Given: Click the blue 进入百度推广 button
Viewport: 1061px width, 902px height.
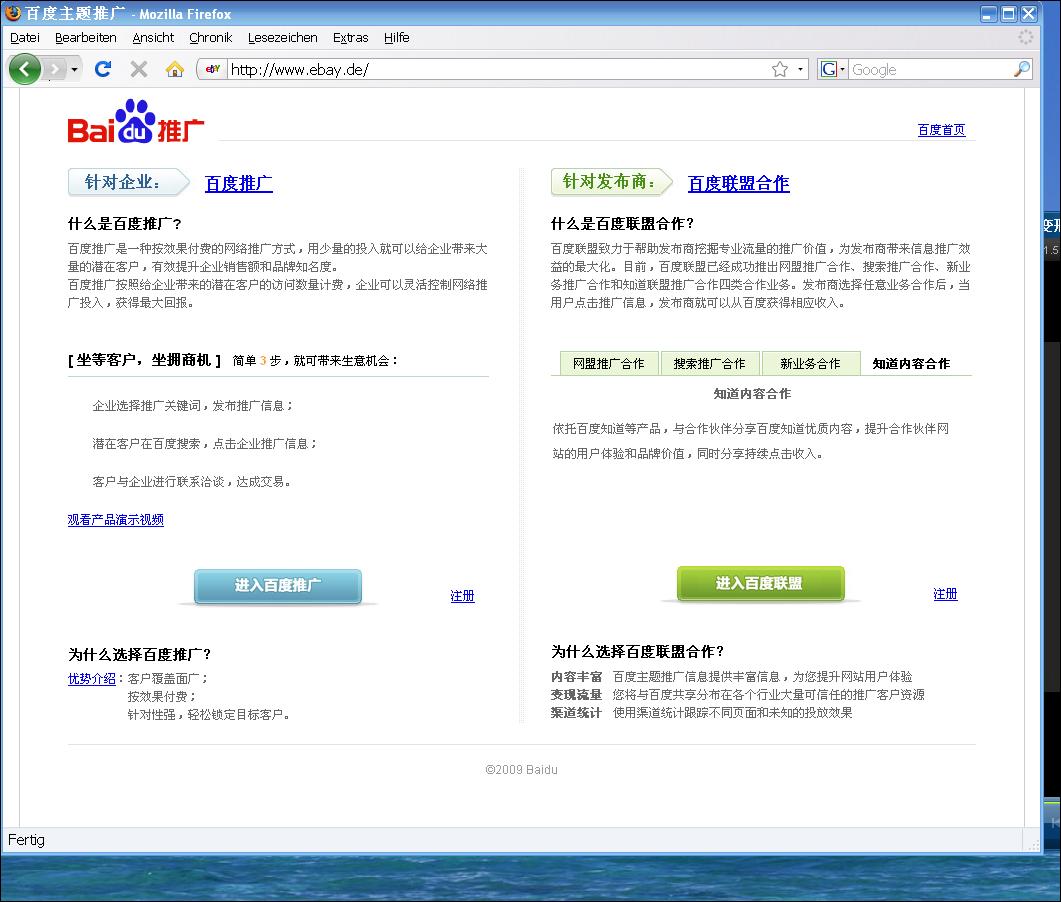Looking at the screenshot, I should 277,586.
